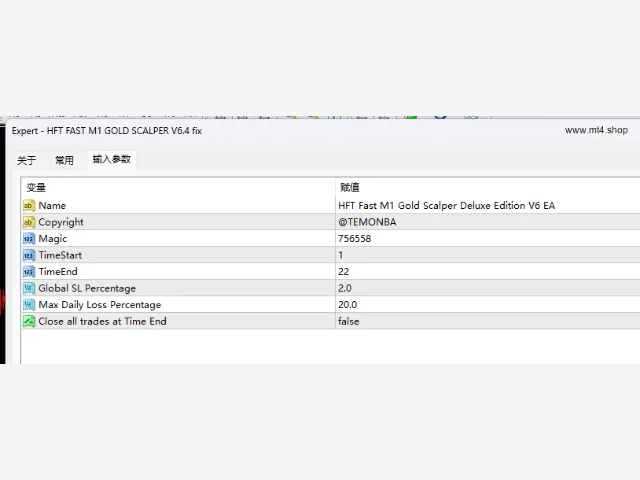Click the Name row string icon
The height and width of the screenshot is (480, 640).
[x=29, y=205]
